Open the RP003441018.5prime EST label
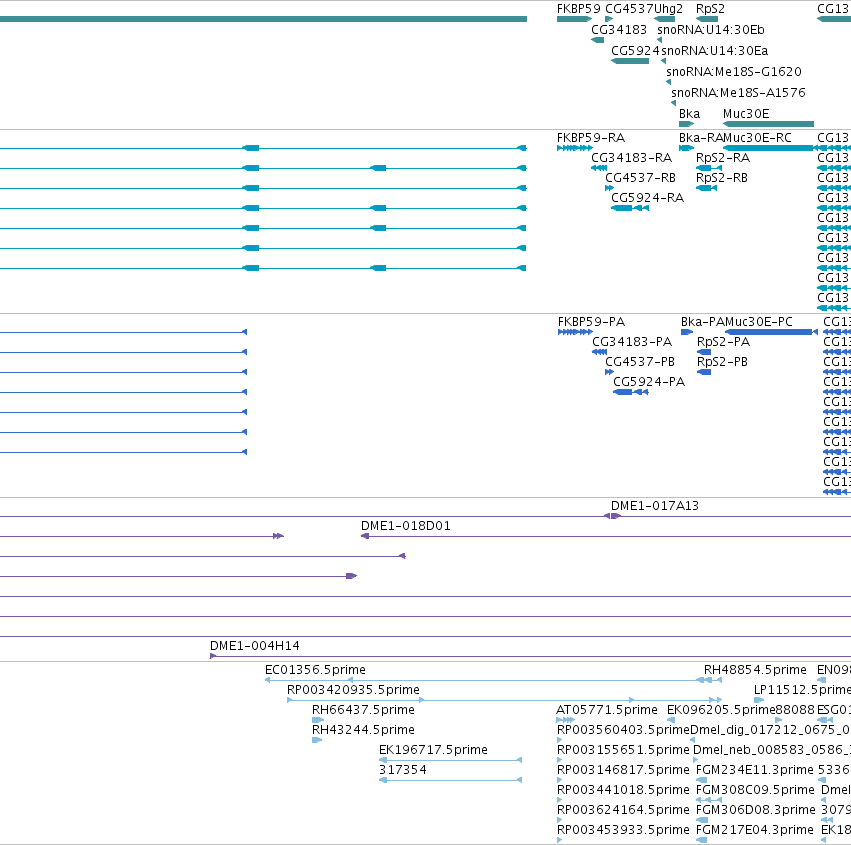The width and height of the screenshot is (851, 845). pos(623,790)
